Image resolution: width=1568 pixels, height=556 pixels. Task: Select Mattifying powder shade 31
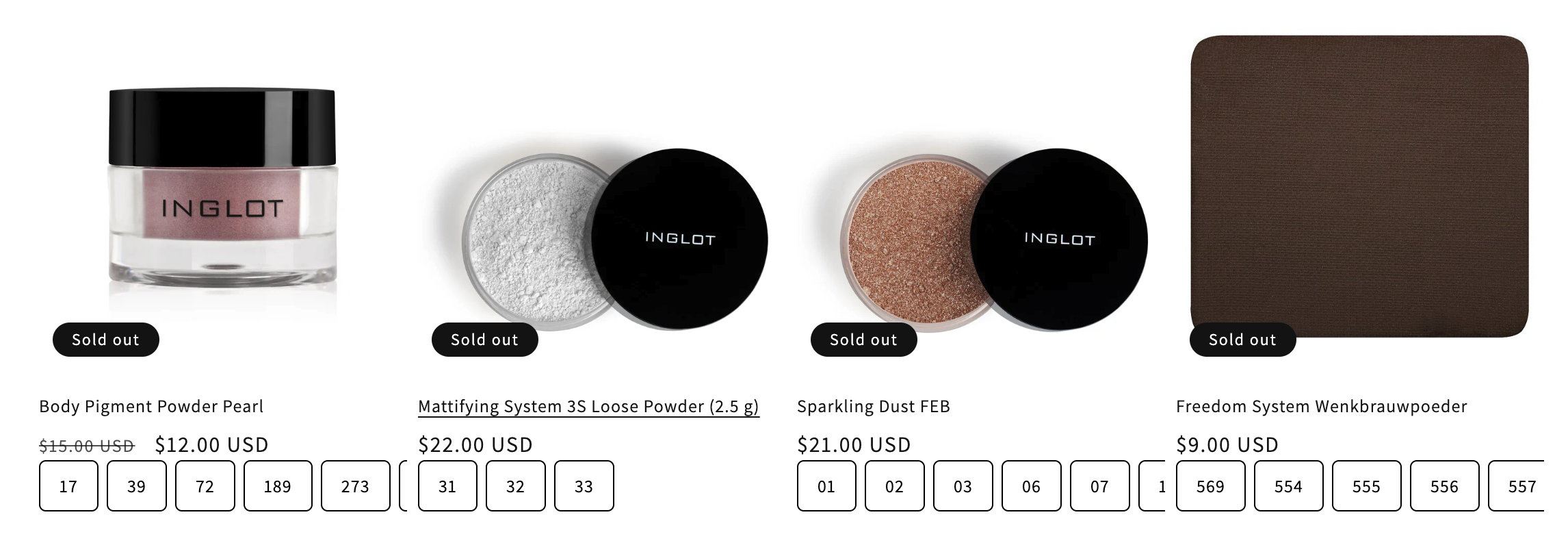(x=447, y=486)
